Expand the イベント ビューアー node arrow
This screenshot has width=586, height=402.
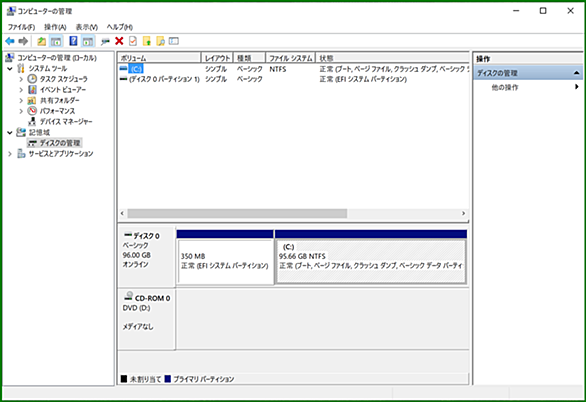[21, 90]
